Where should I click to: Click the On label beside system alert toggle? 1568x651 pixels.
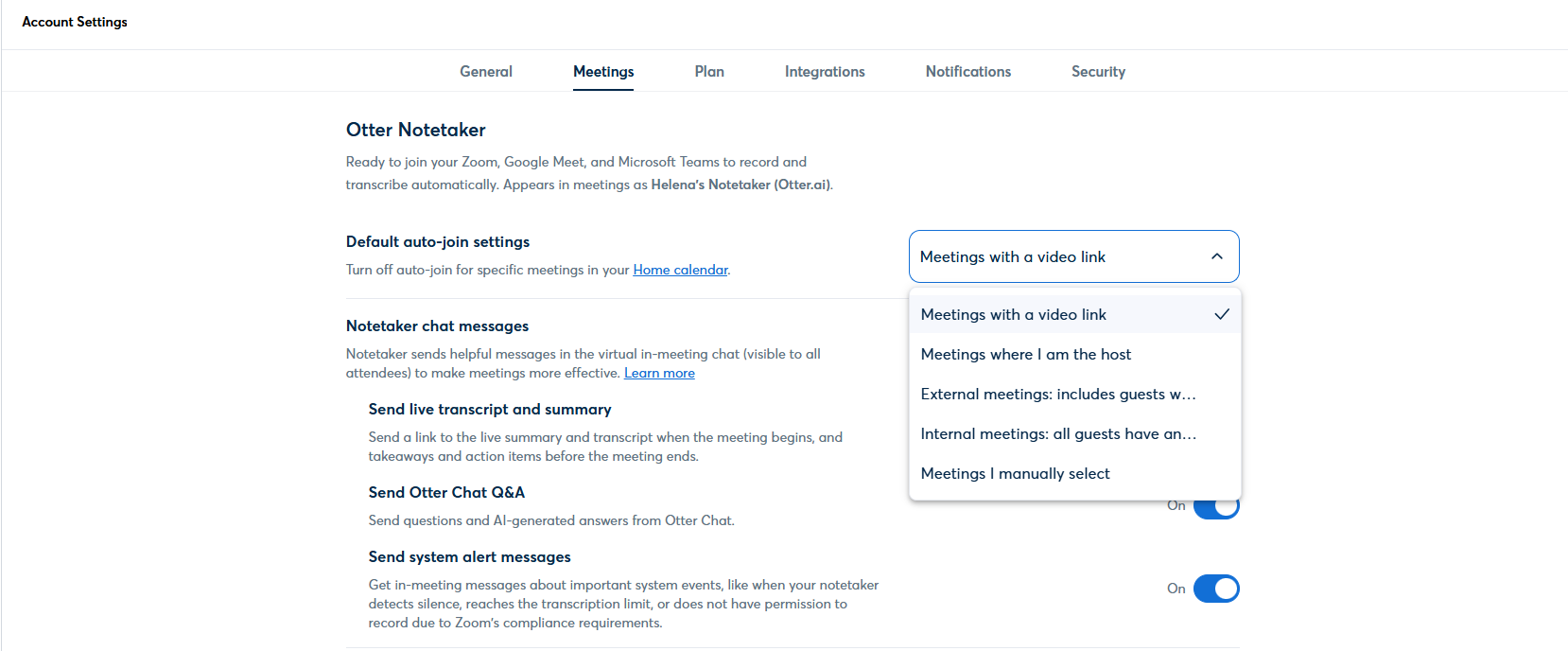point(1176,589)
